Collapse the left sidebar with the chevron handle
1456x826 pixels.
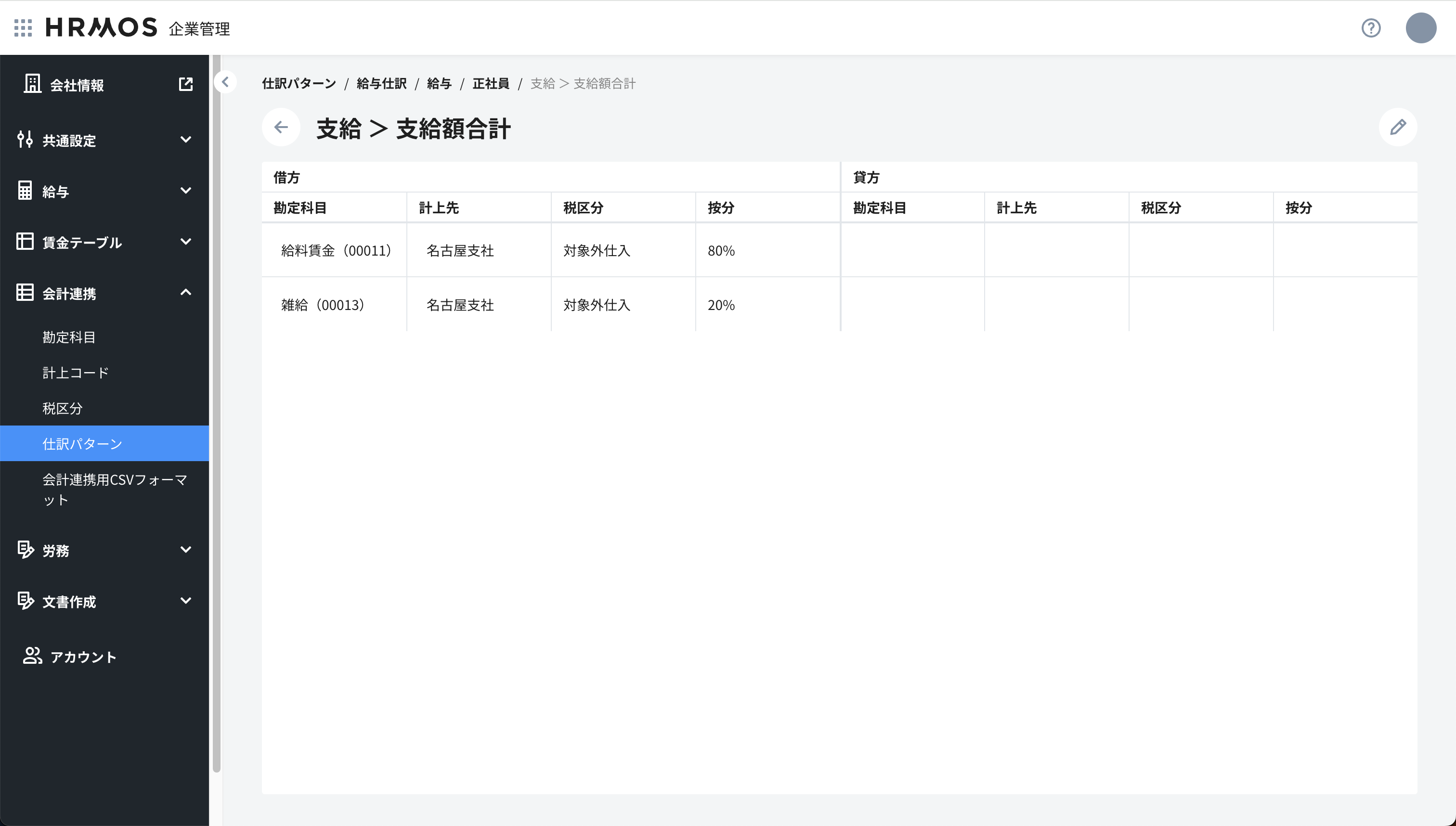point(226,82)
